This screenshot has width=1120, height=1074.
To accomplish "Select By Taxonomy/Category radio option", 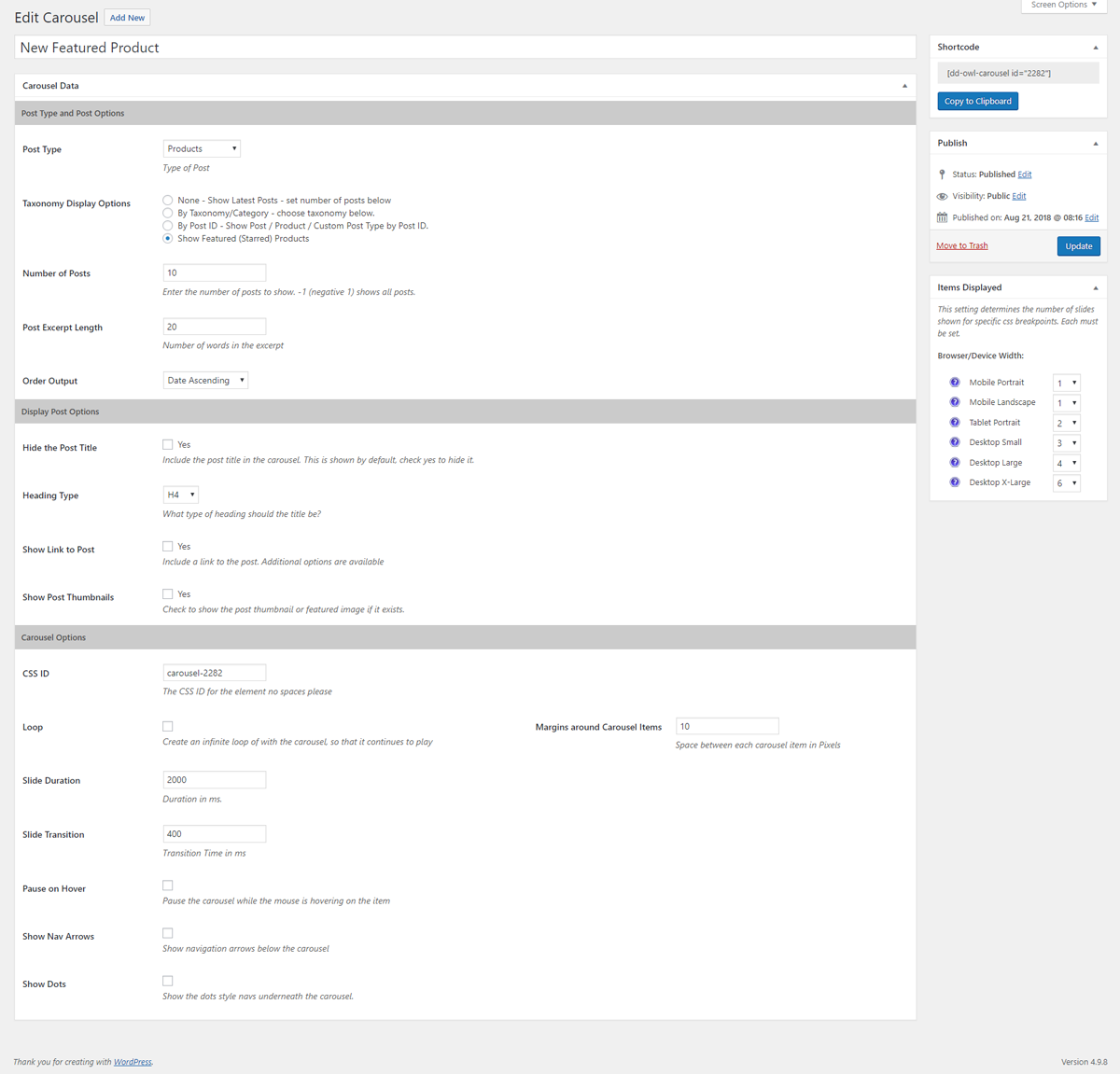I will [x=168, y=213].
